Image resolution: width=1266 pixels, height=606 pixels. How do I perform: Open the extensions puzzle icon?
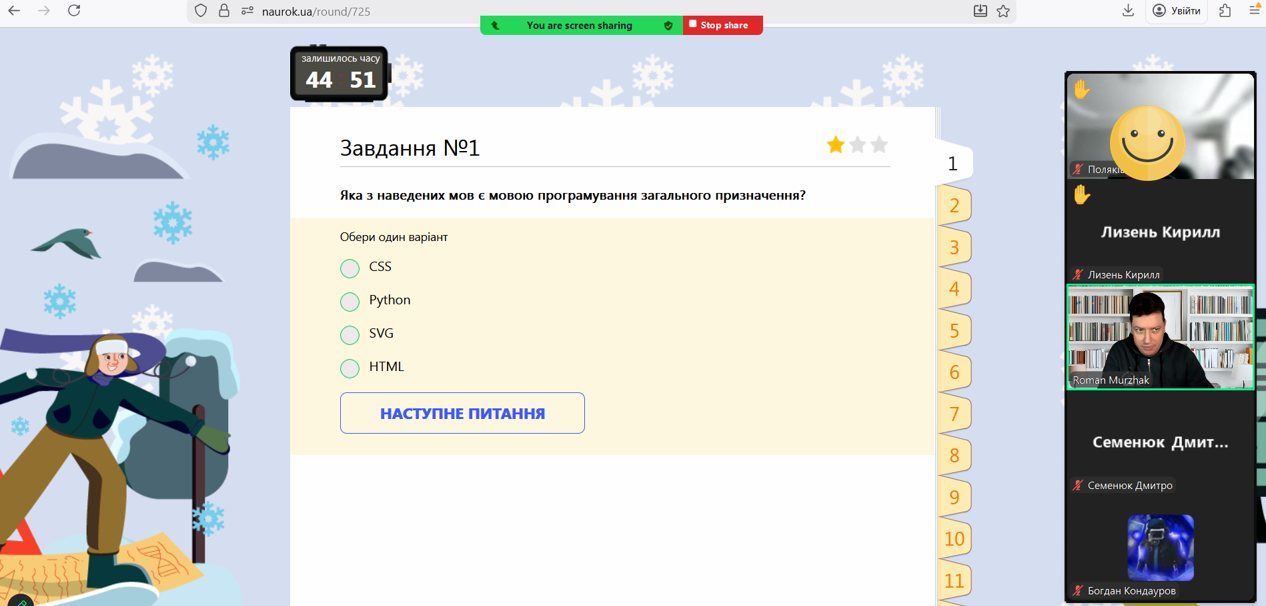click(1225, 11)
